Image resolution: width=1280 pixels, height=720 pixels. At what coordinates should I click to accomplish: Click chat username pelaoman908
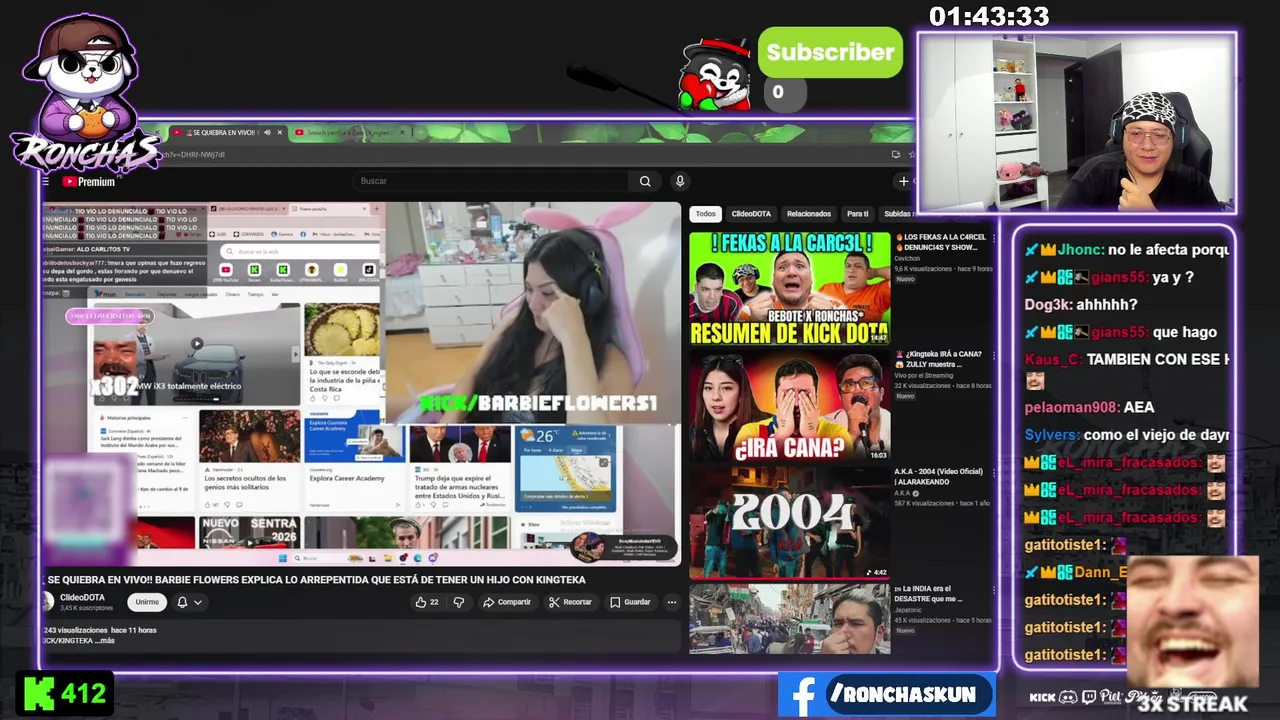click(x=1071, y=407)
